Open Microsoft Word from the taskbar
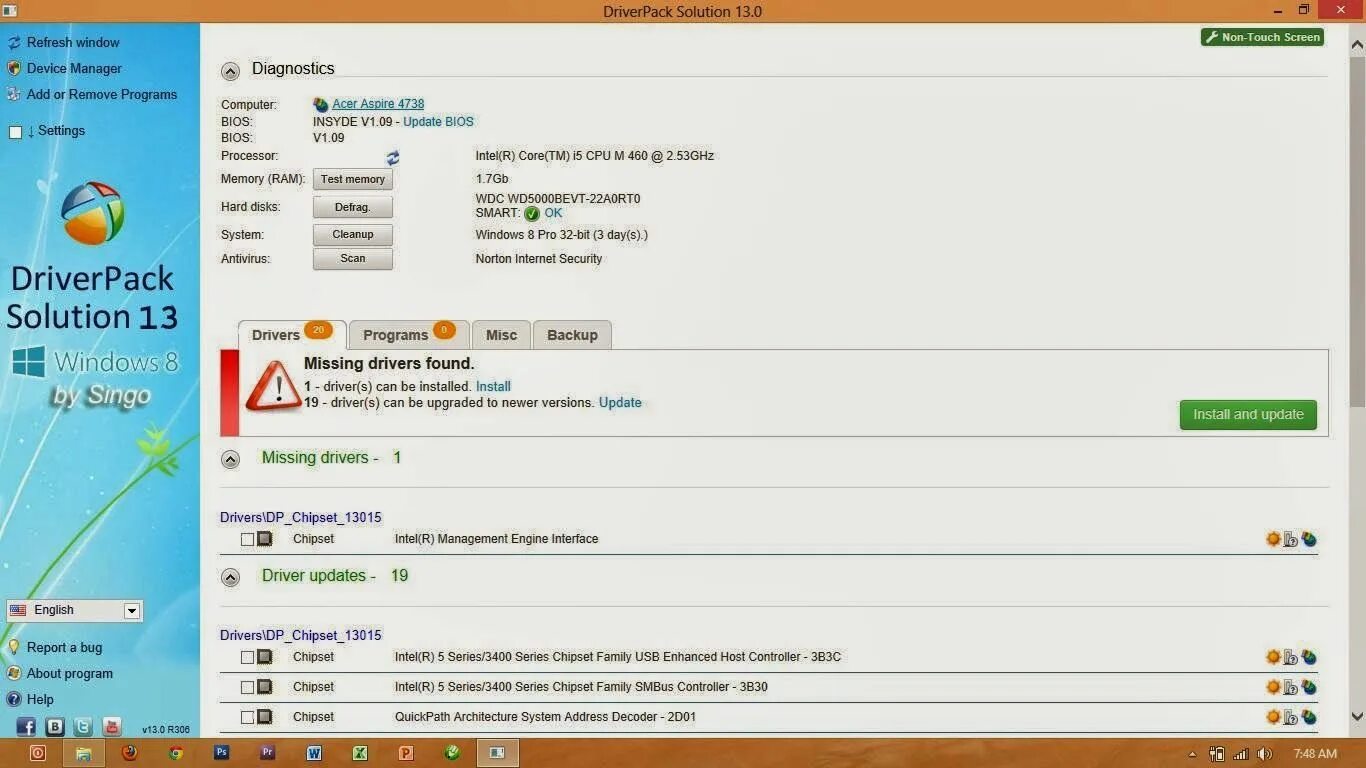1366x768 pixels. pyautogui.click(x=314, y=753)
